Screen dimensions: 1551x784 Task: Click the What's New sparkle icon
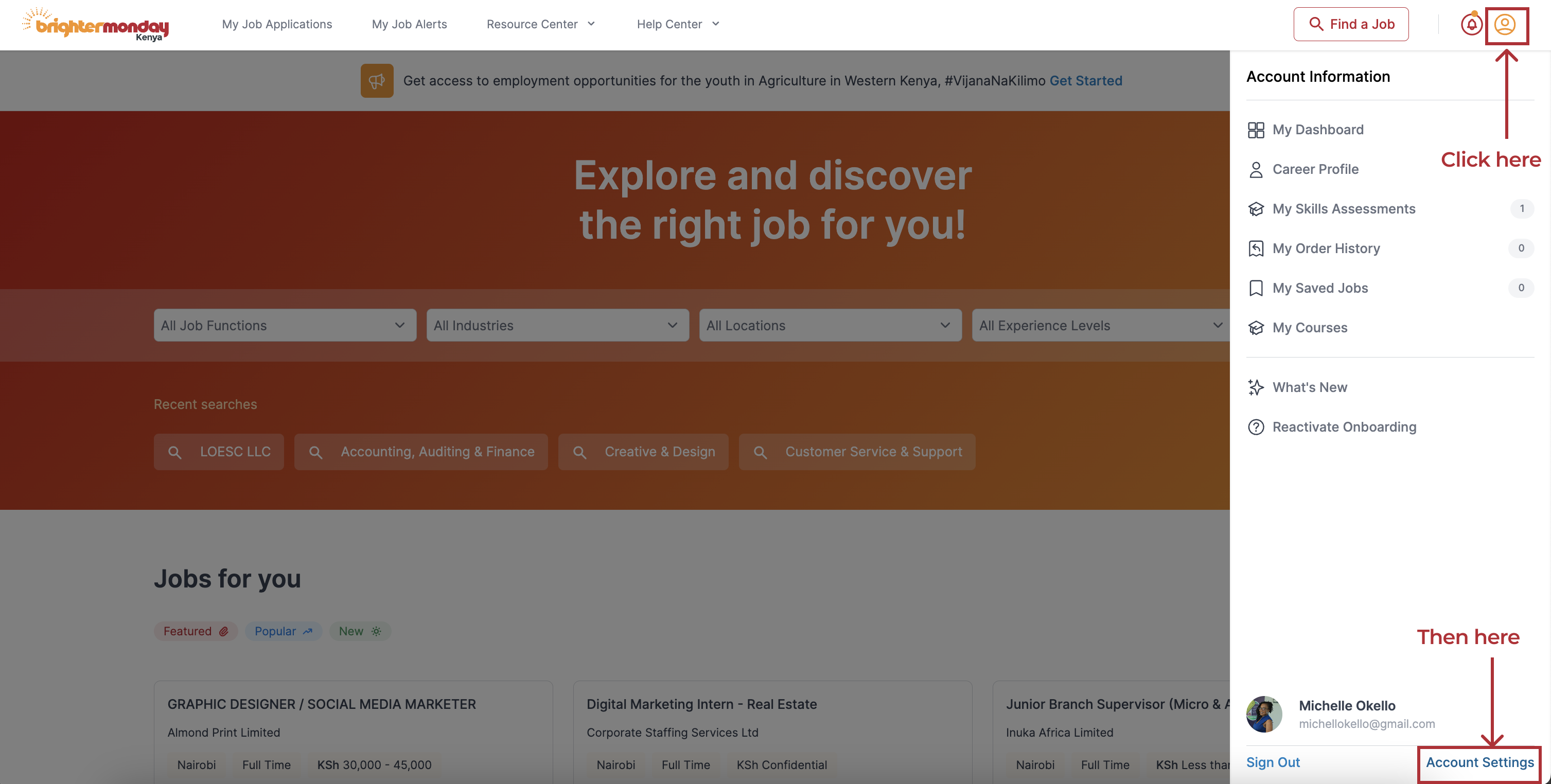(x=1256, y=387)
